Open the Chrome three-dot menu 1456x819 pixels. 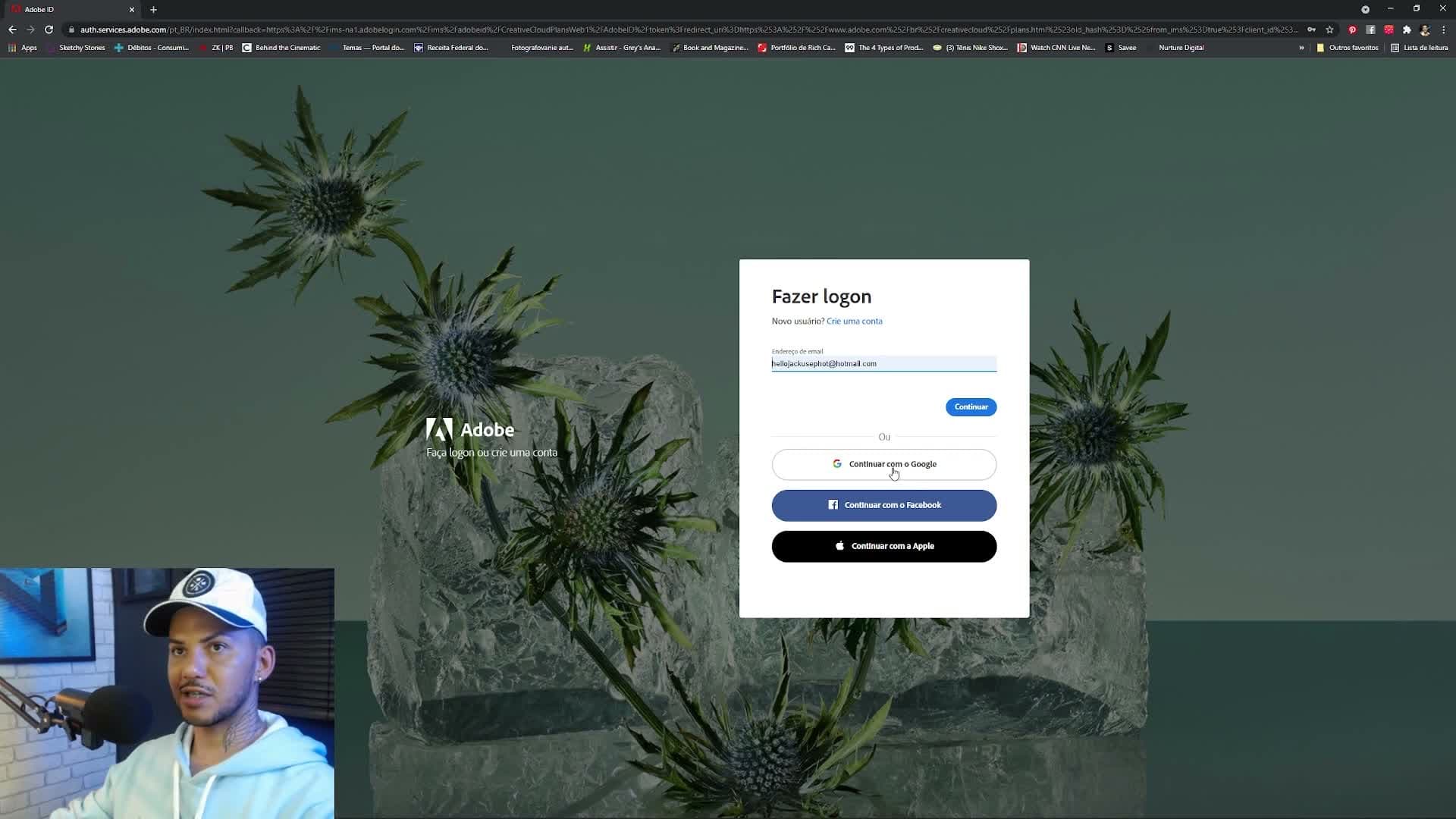(x=1443, y=30)
